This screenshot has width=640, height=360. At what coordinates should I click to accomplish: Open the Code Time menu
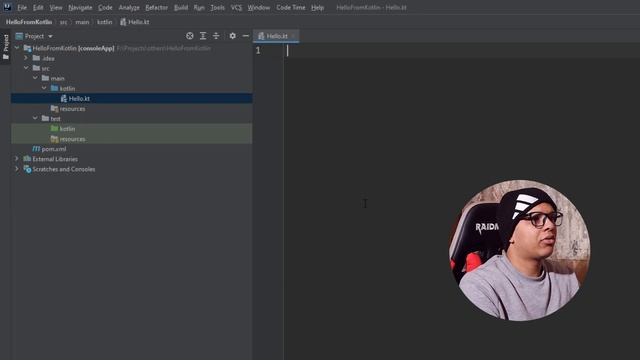click(291, 7)
